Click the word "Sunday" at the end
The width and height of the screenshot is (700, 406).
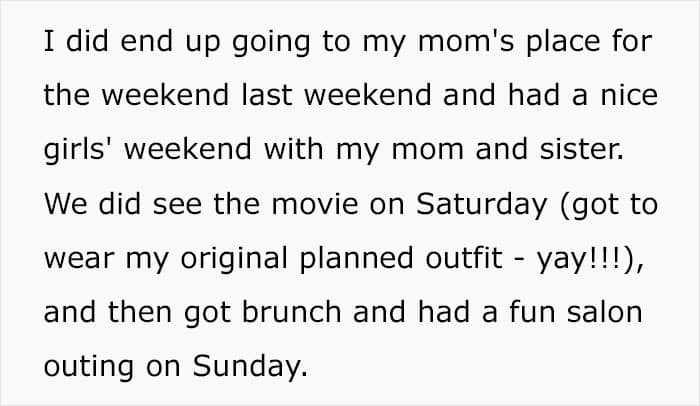point(250,366)
